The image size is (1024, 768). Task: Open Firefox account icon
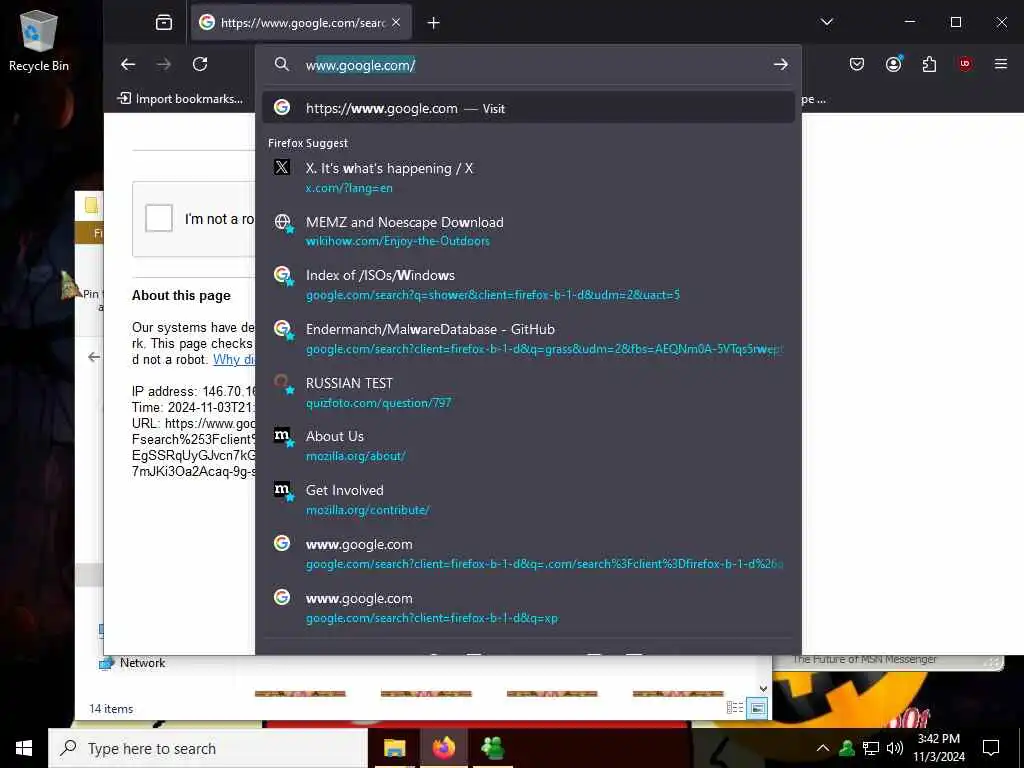coord(893,64)
